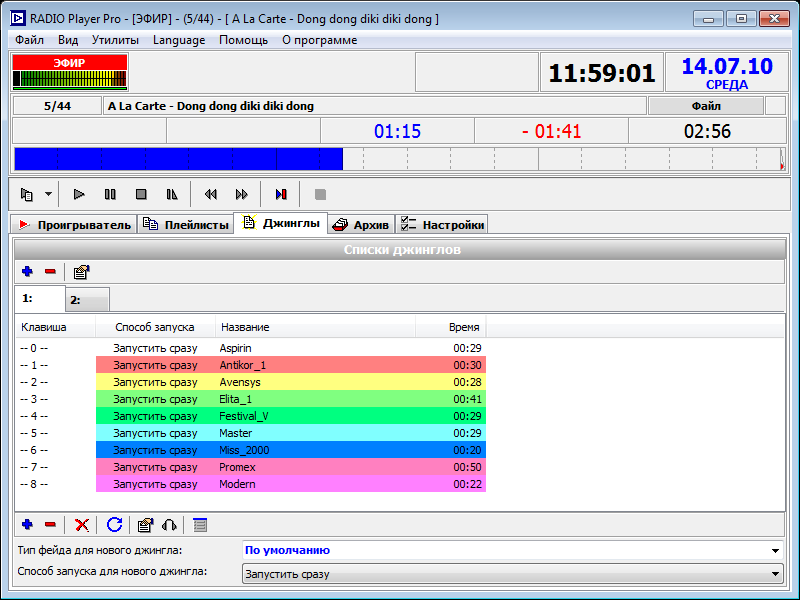Switch to the Архив tab

pos(361,224)
